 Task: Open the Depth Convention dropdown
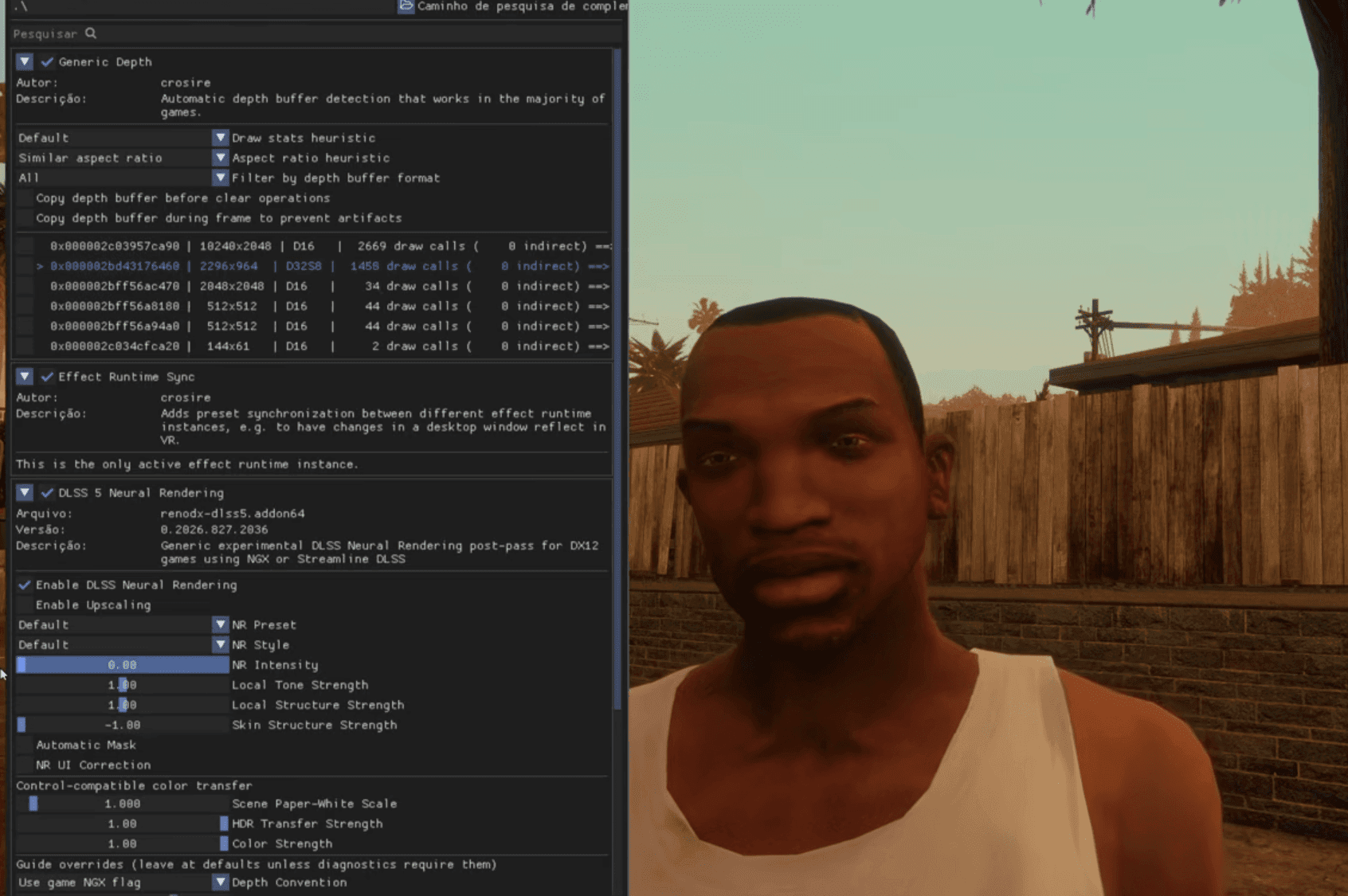(x=123, y=882)
